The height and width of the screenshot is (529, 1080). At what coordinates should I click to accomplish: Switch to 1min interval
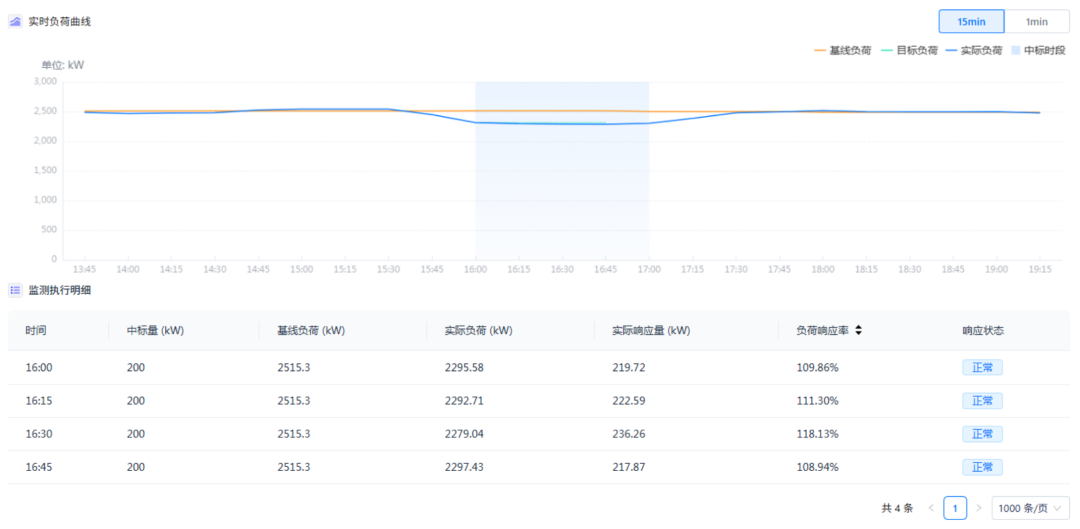[1037, 21]
